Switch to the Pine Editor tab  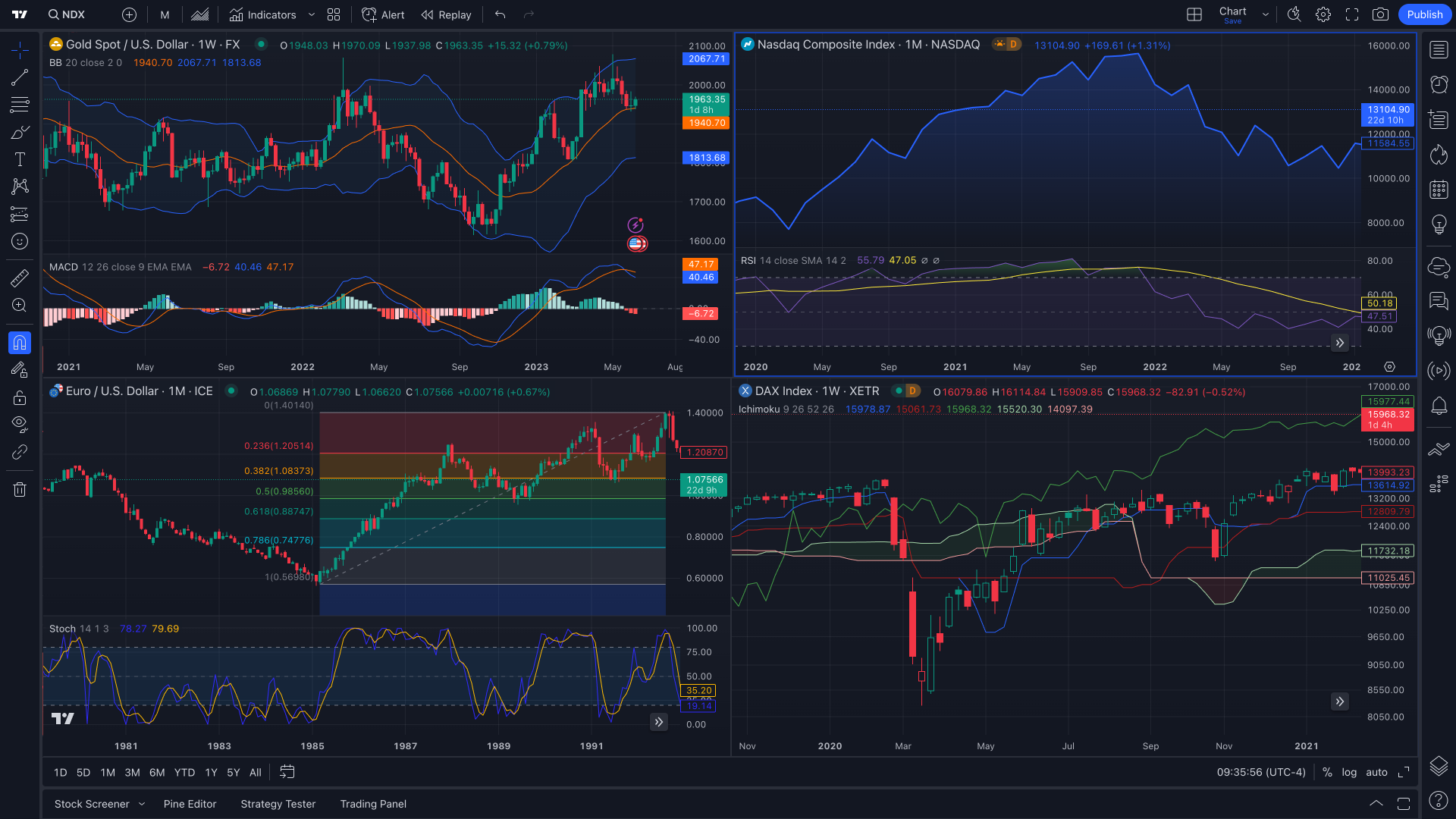click(x=190, y=803)
